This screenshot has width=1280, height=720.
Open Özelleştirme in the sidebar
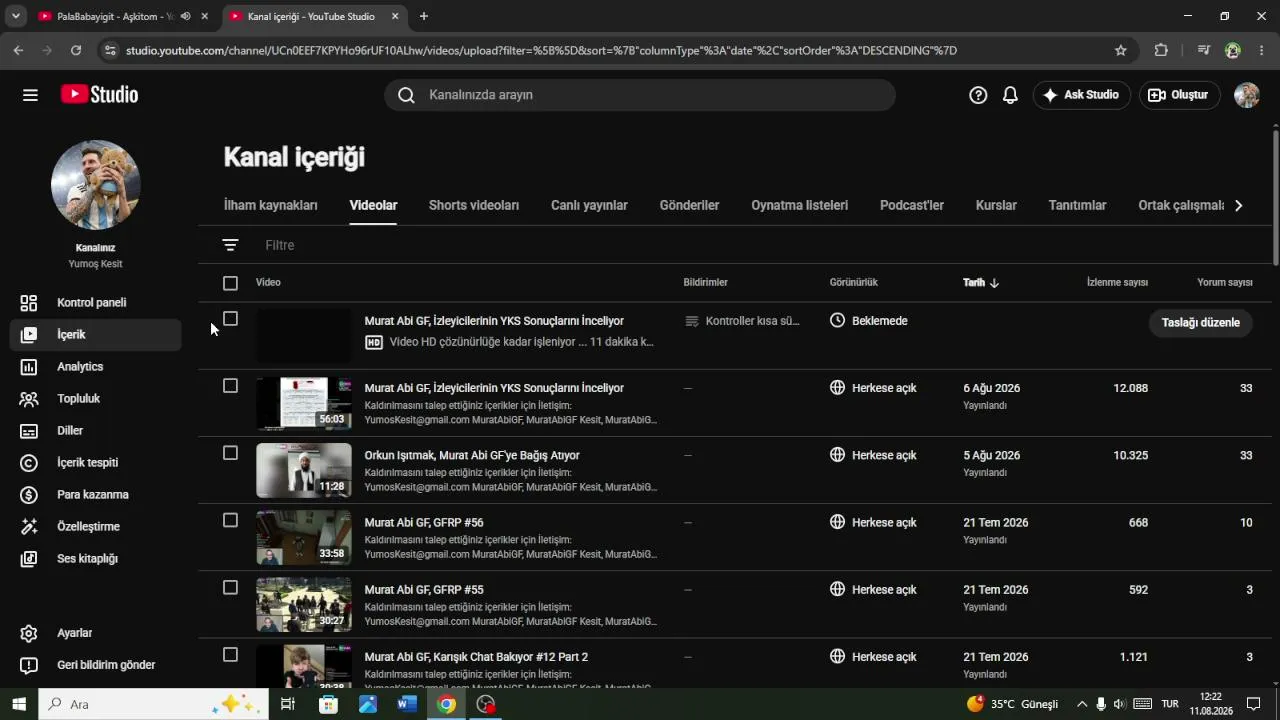(x=96, y=527)
